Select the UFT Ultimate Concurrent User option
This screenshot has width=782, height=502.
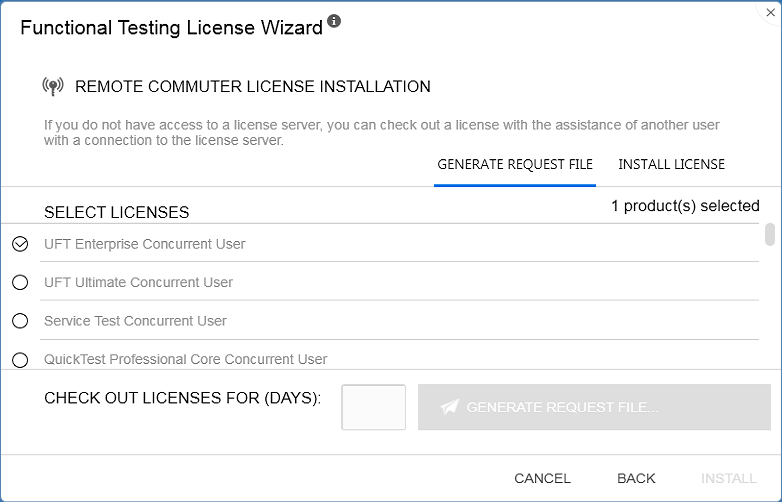point(20,283)
